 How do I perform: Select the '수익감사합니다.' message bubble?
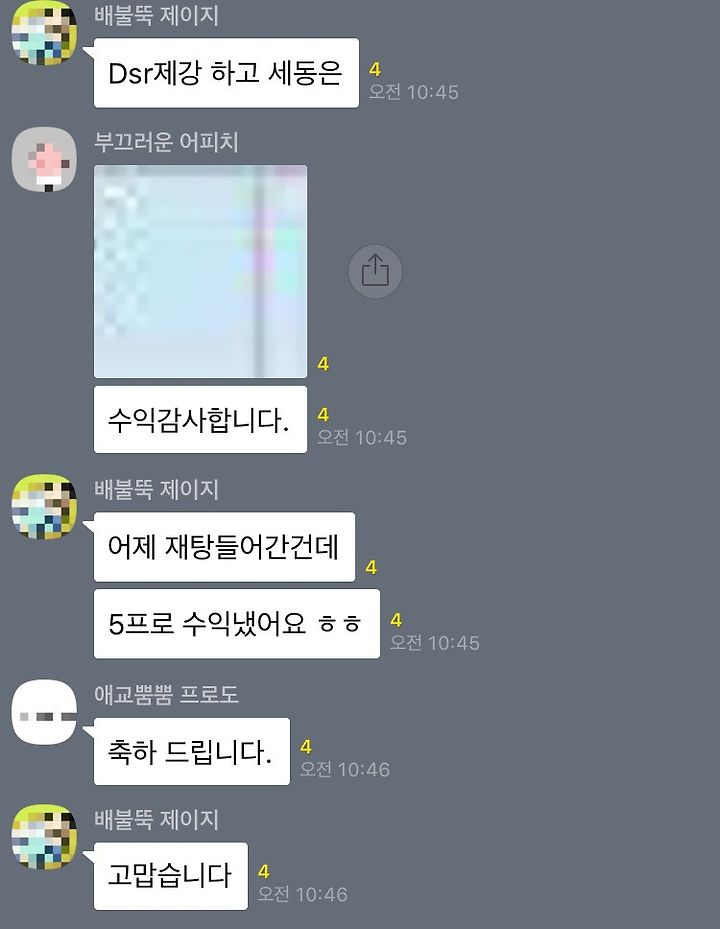pyautogui.click(x=200, y=419)
